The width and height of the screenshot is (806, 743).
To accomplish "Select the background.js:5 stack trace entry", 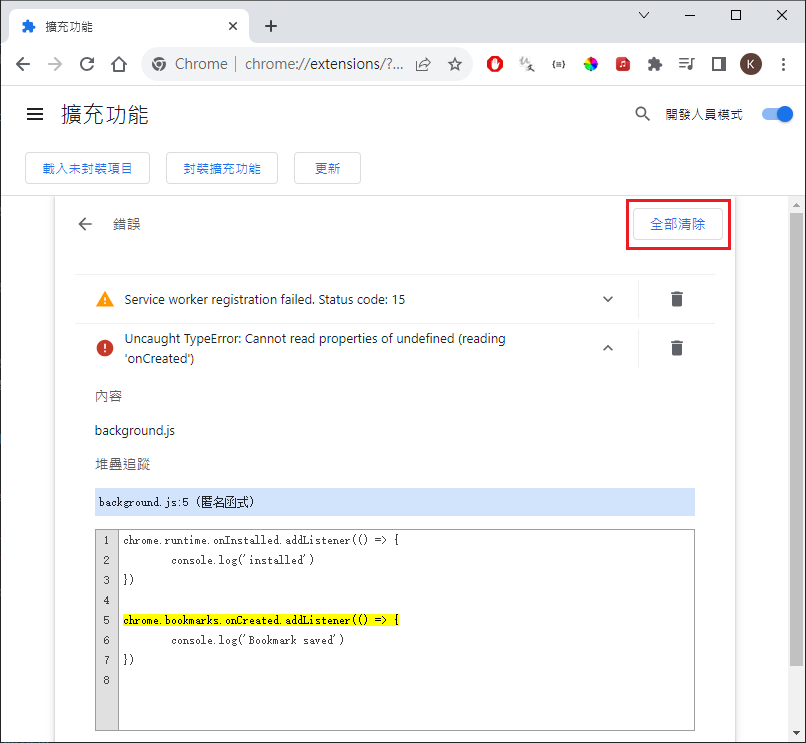I will pos(394,502).
